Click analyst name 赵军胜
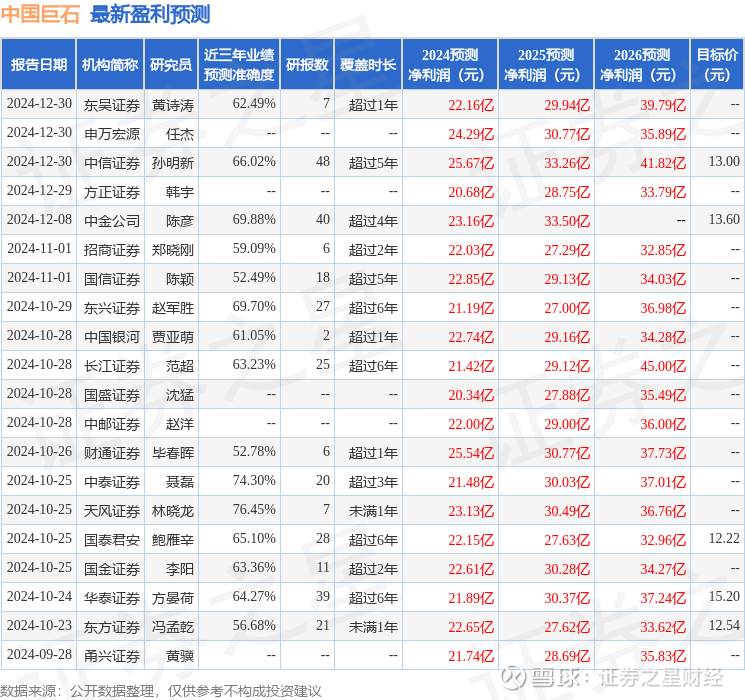 click(x=173, y=308)
